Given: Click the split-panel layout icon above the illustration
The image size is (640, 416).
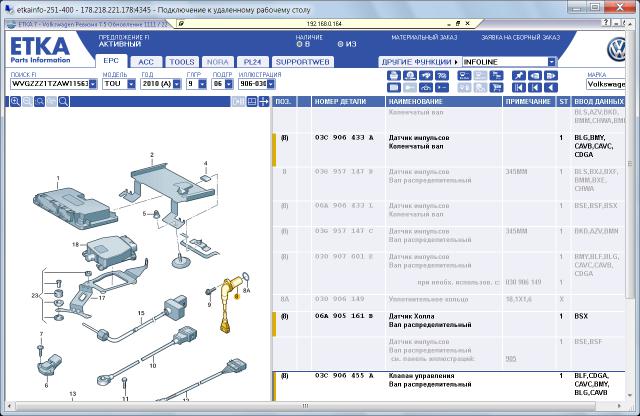Looking at the screenshot, I should click(x=252, y=102).
